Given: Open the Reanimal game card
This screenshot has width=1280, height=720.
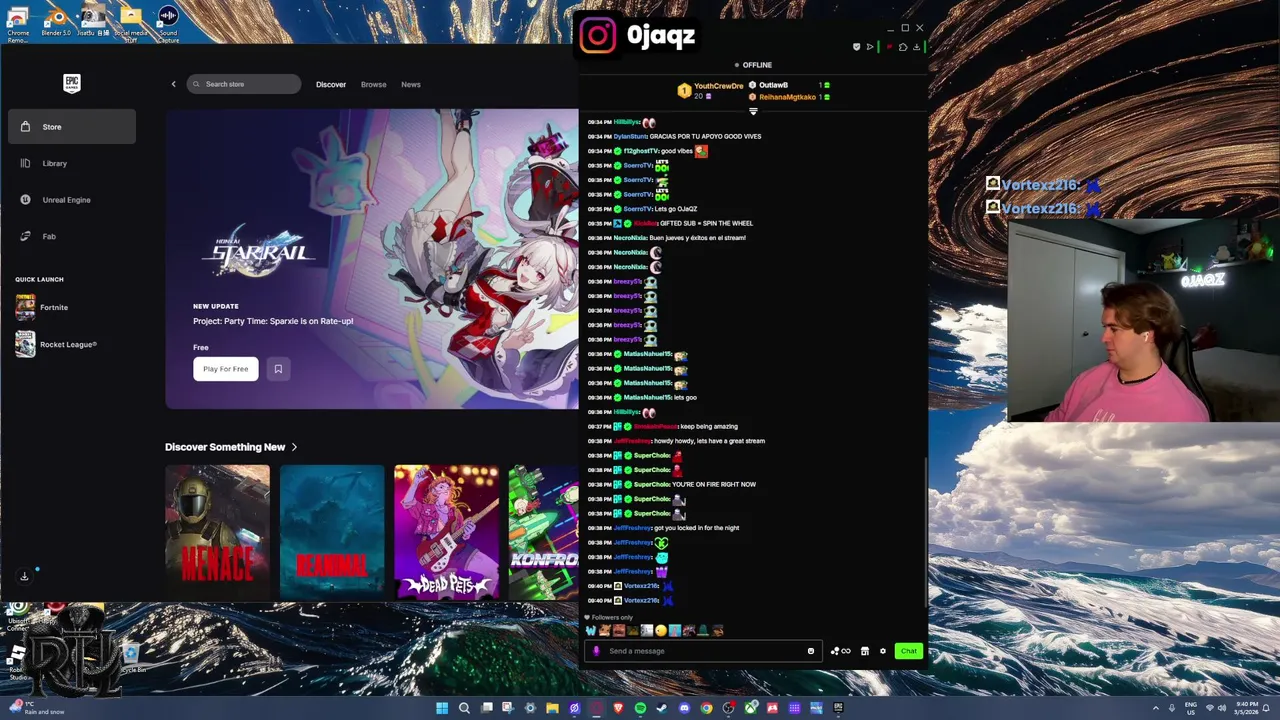Looking at the screenshot, I should (332, 532).
